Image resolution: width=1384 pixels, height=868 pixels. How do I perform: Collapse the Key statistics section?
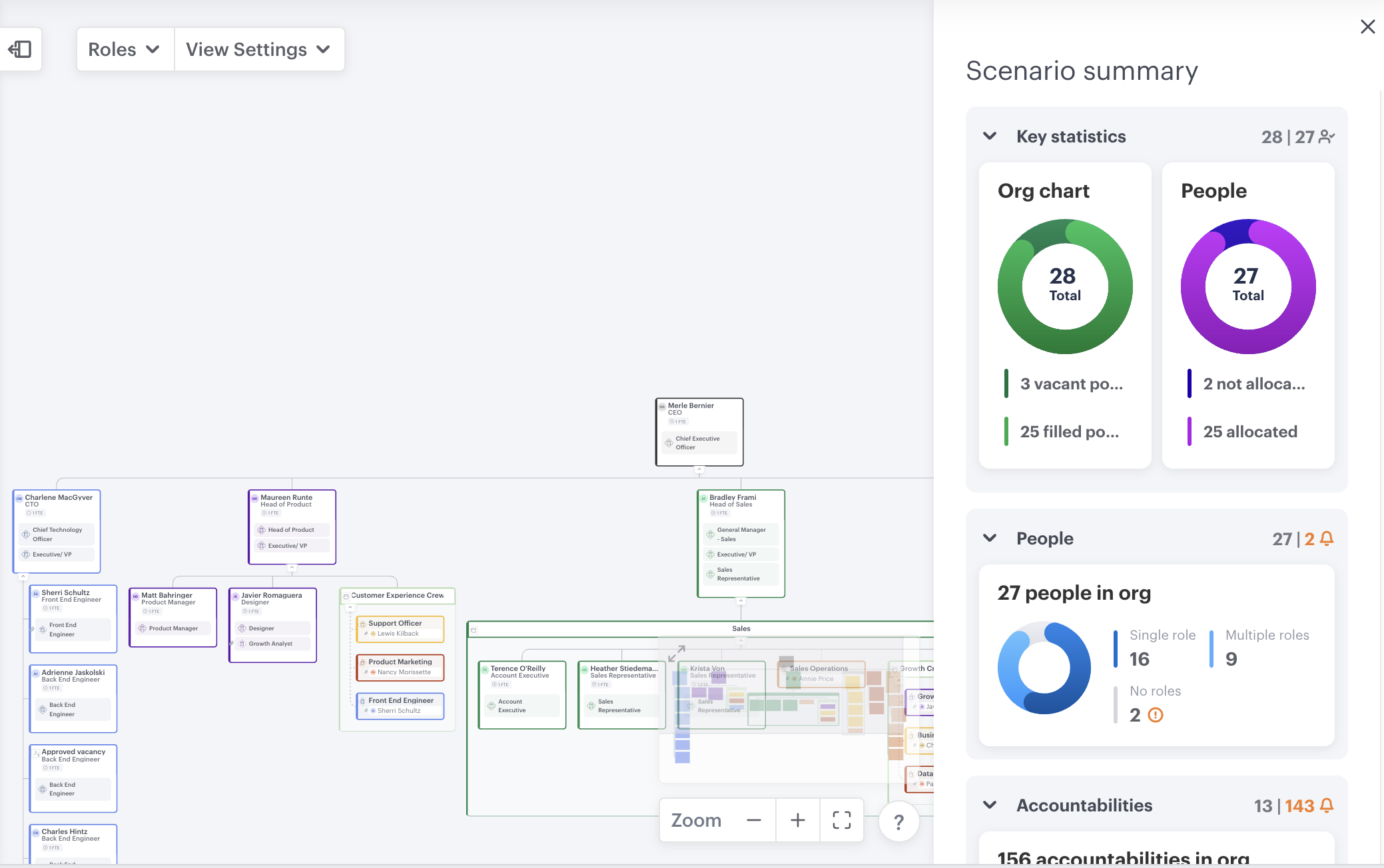[x=990, y=136]
